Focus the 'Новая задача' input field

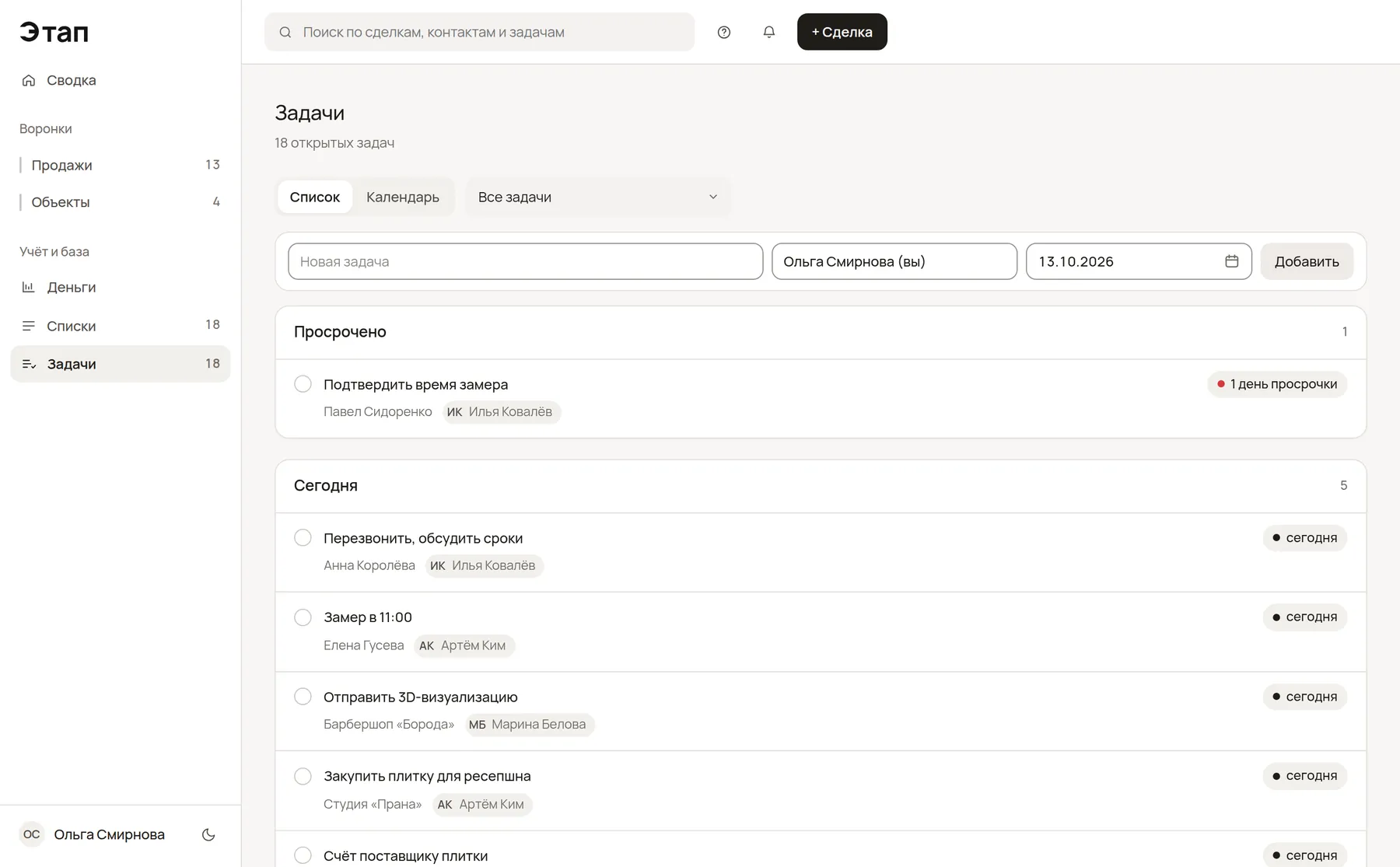(x=526, y=261)
